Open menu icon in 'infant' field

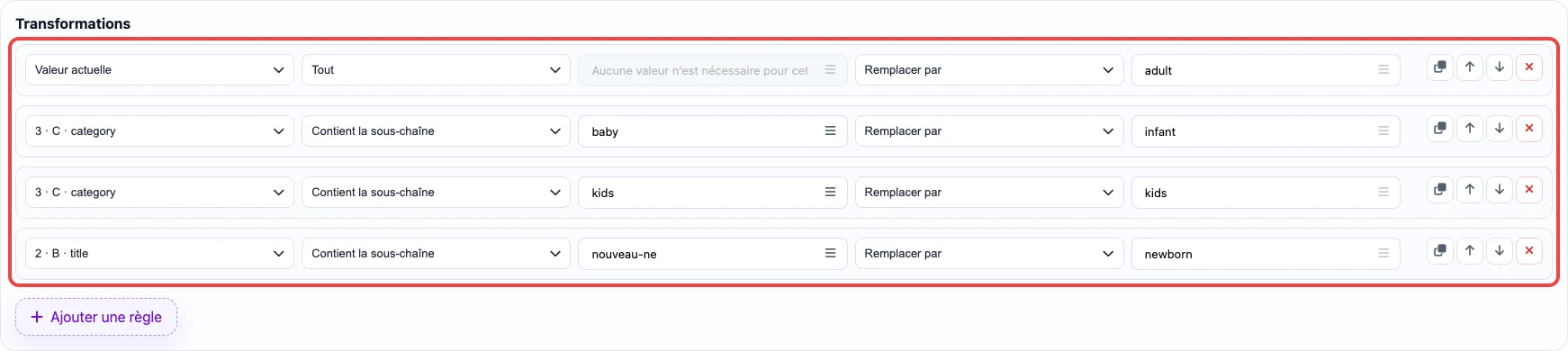coord(1383,131)
